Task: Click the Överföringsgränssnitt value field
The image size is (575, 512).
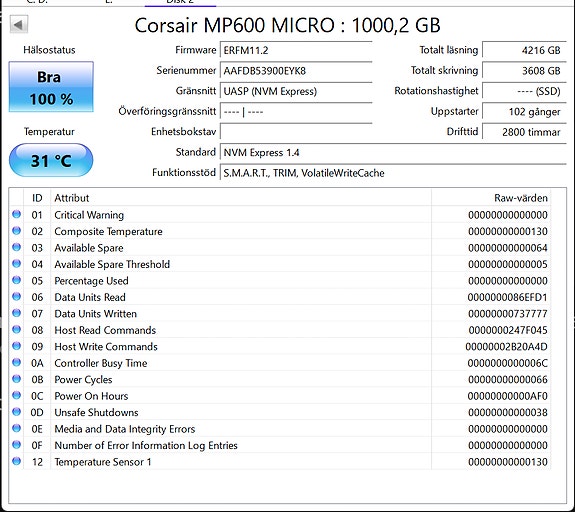Action: click(x=296, y=111)
